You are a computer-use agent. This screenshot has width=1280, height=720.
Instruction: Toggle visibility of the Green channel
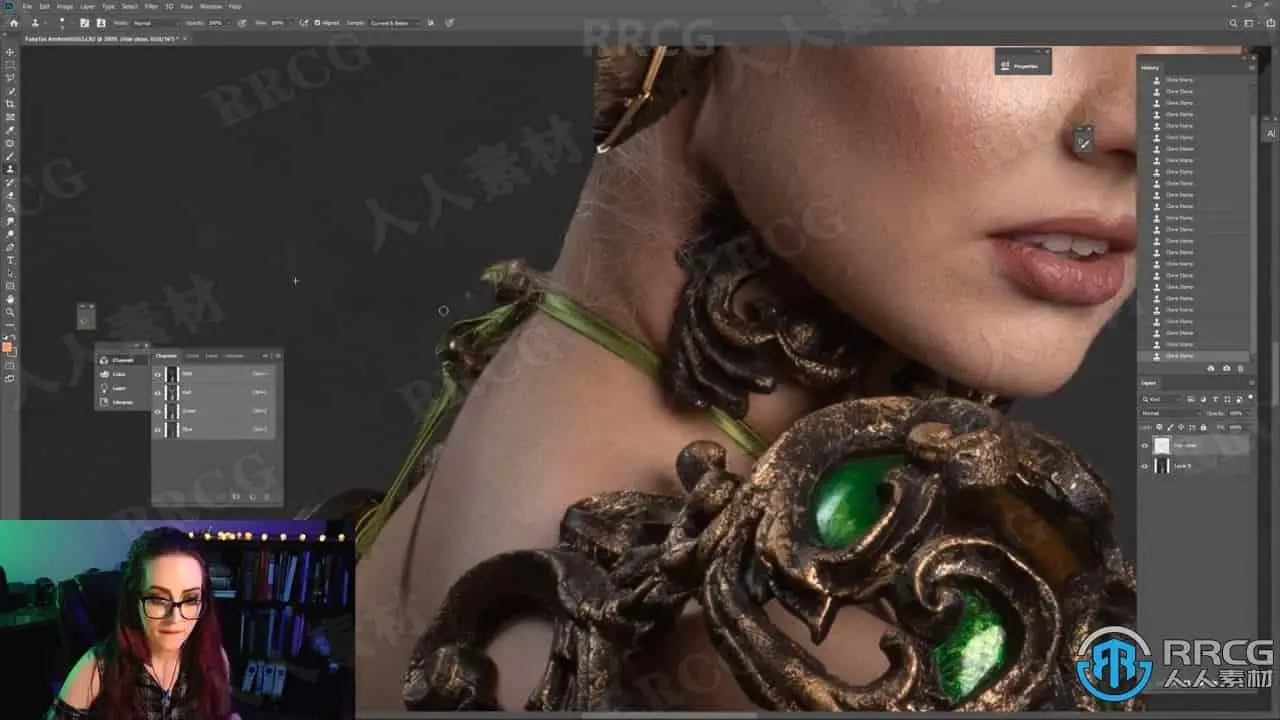(157, 411)
